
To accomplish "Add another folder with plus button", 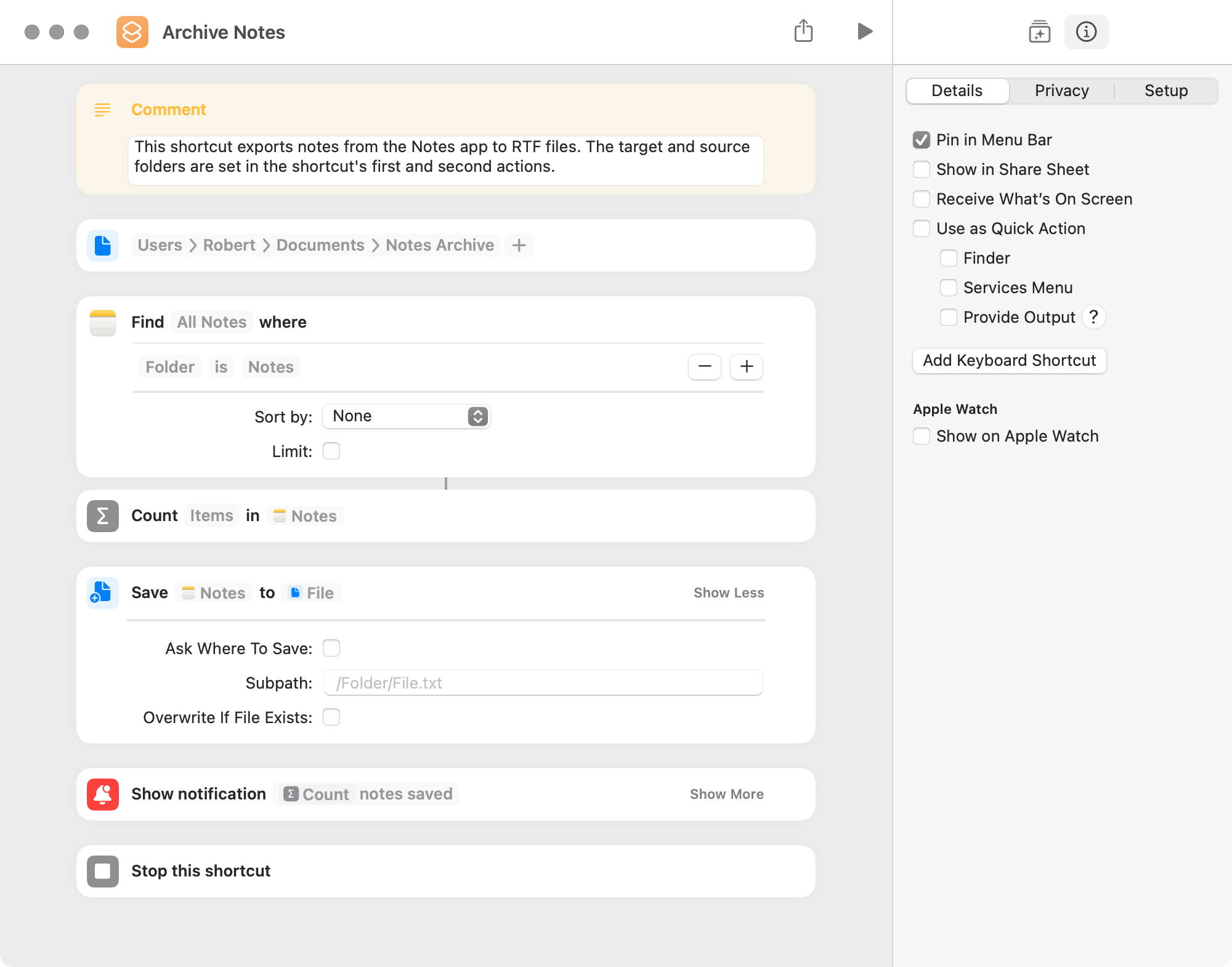I will (519, 245).
